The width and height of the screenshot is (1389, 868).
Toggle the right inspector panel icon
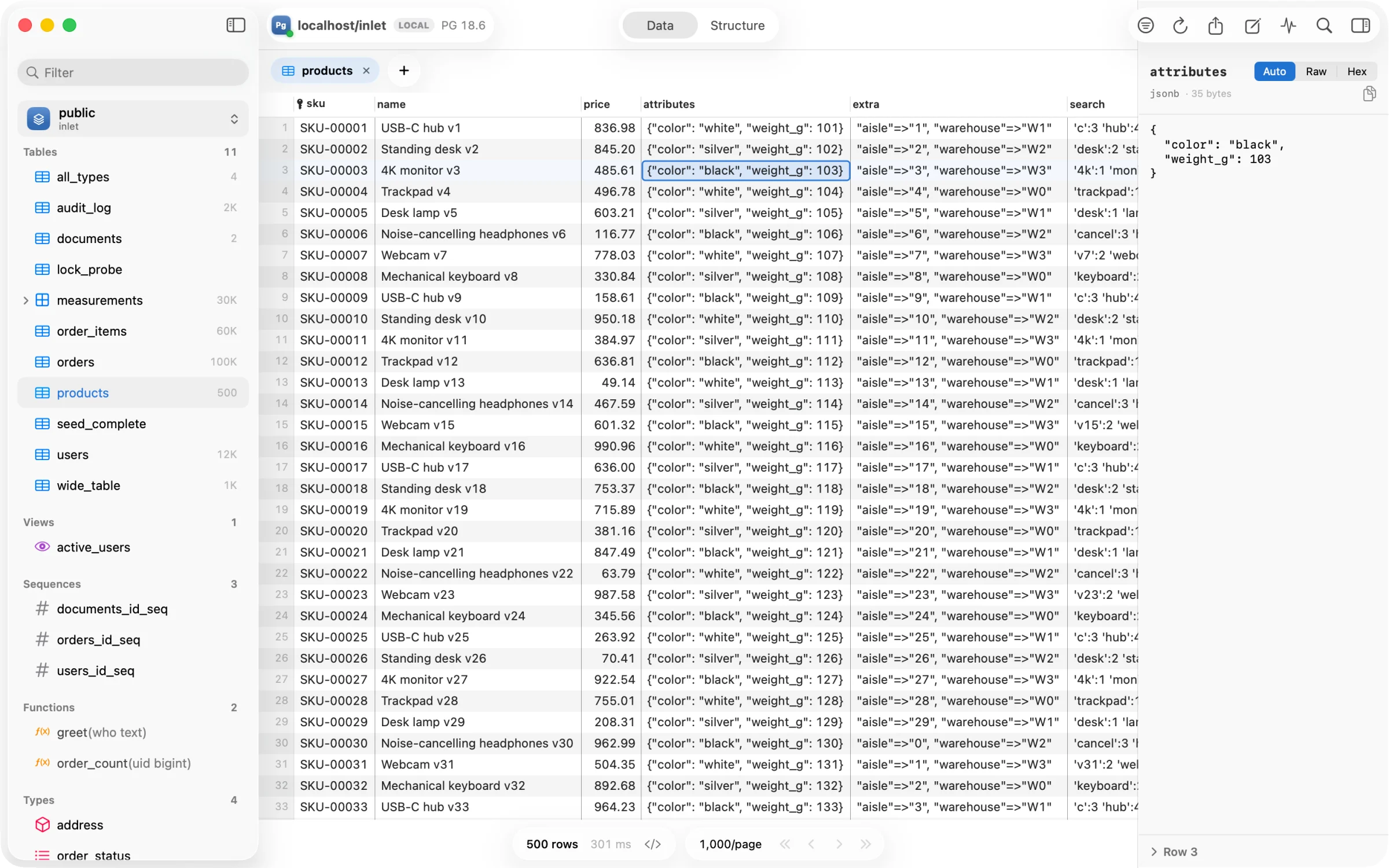click(x=1361, y=25)
